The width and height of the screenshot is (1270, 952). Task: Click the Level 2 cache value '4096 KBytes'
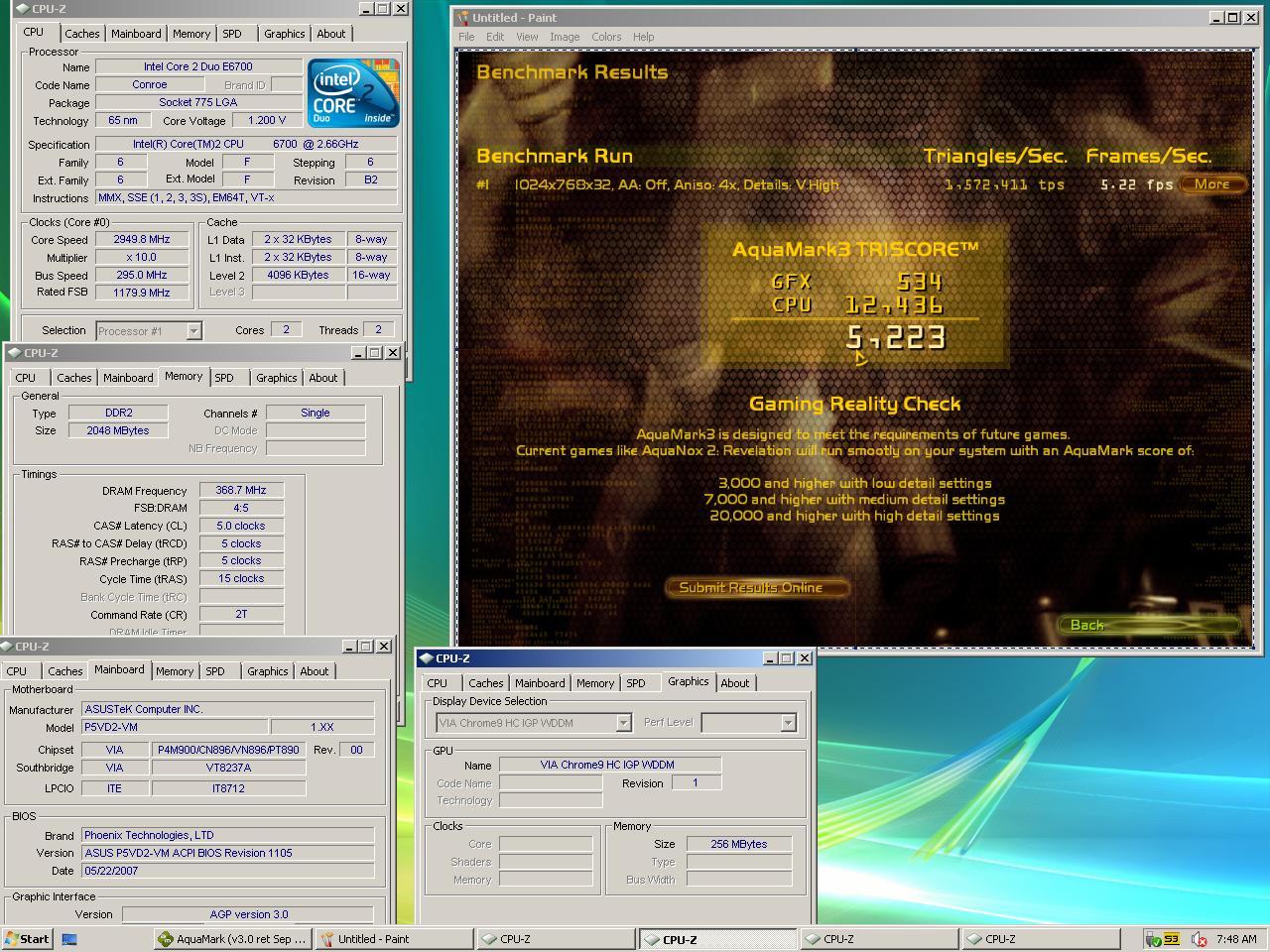298,275
